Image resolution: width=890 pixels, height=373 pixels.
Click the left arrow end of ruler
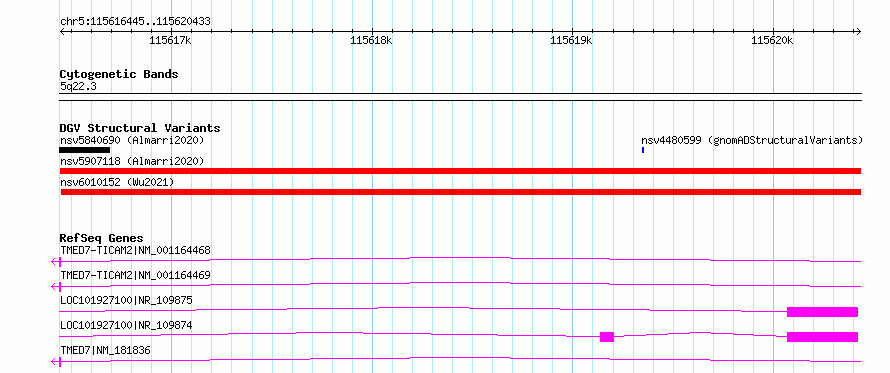[62, 32]
